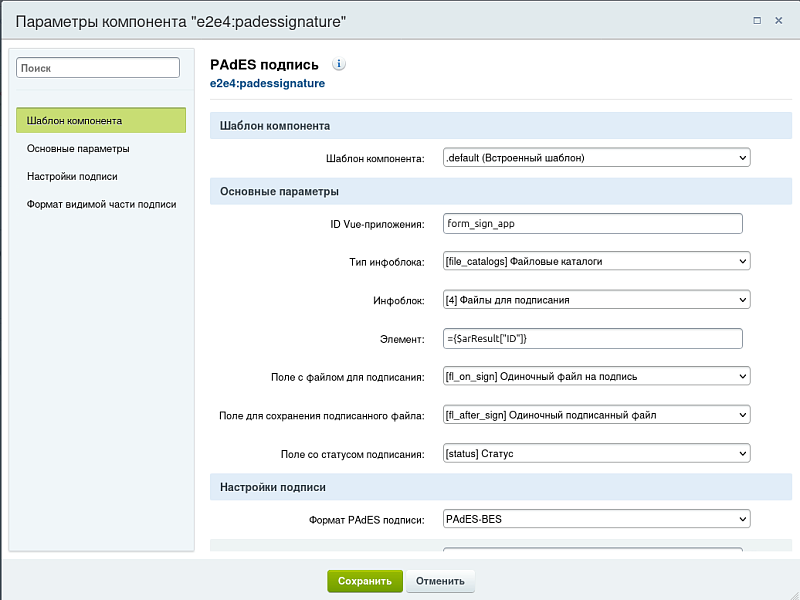
Task: Jump to Формат видимой части подписи
Action: pyautogui.click(x=101, y=204)
